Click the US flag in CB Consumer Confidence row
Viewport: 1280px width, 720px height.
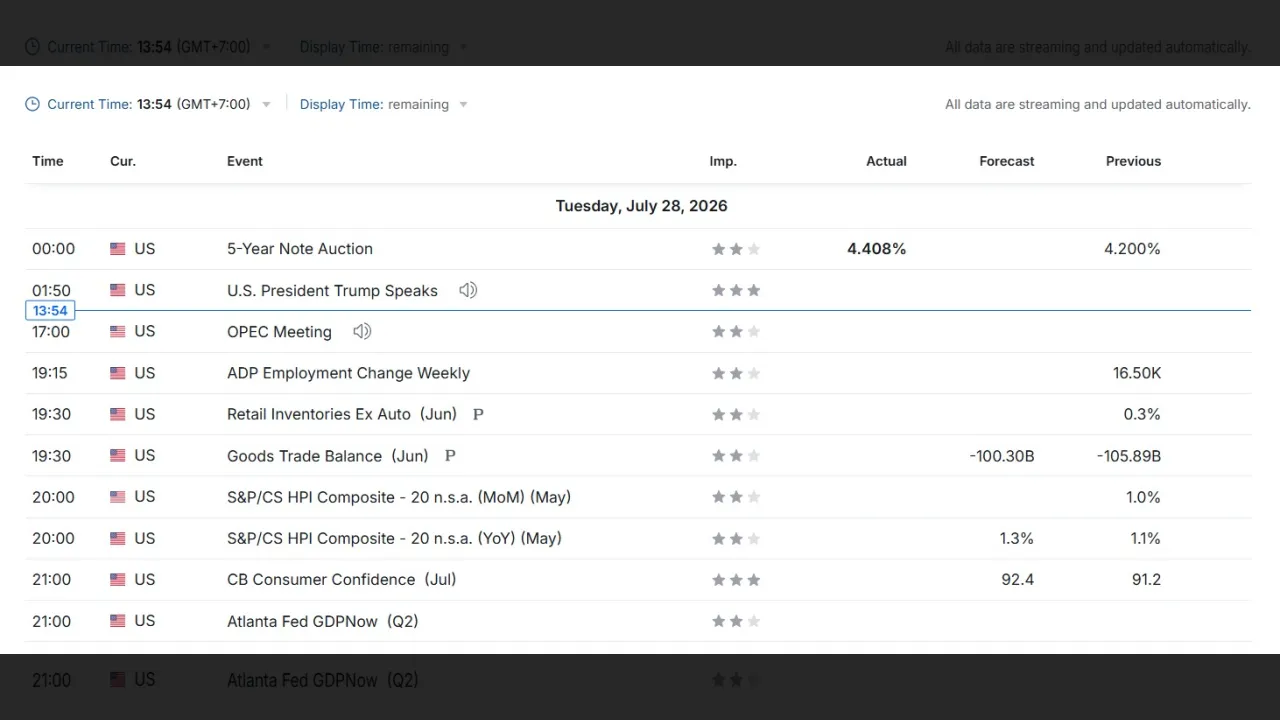118,580
